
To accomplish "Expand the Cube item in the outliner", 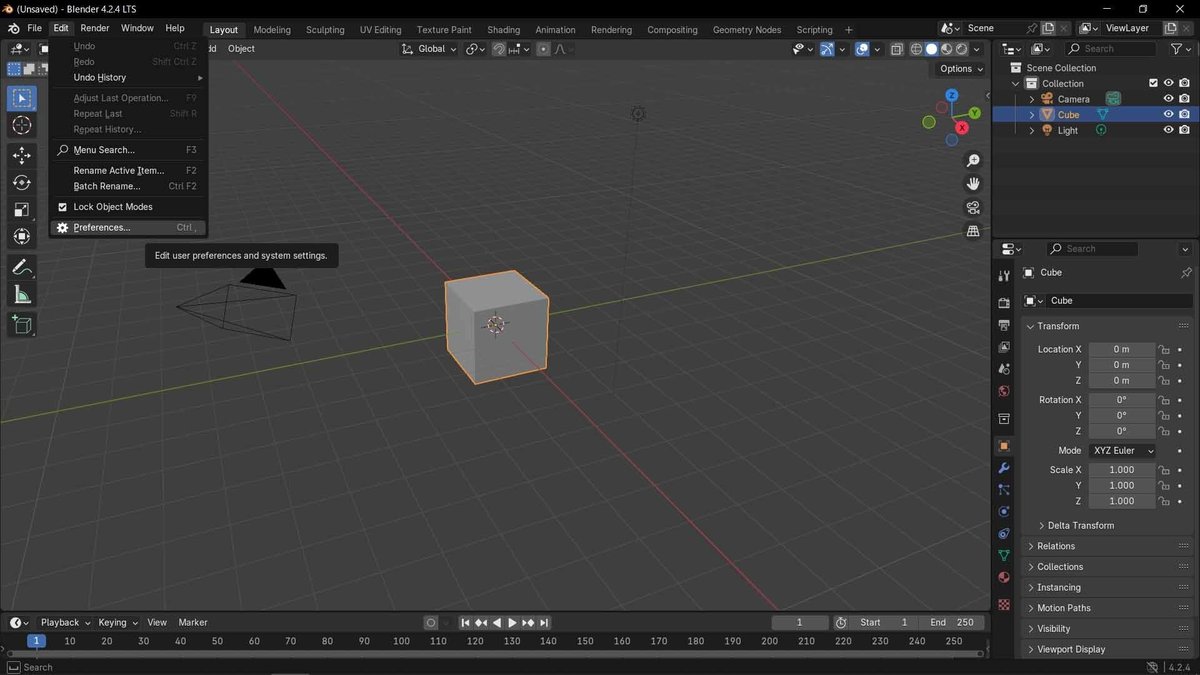I will (1031, 114).
